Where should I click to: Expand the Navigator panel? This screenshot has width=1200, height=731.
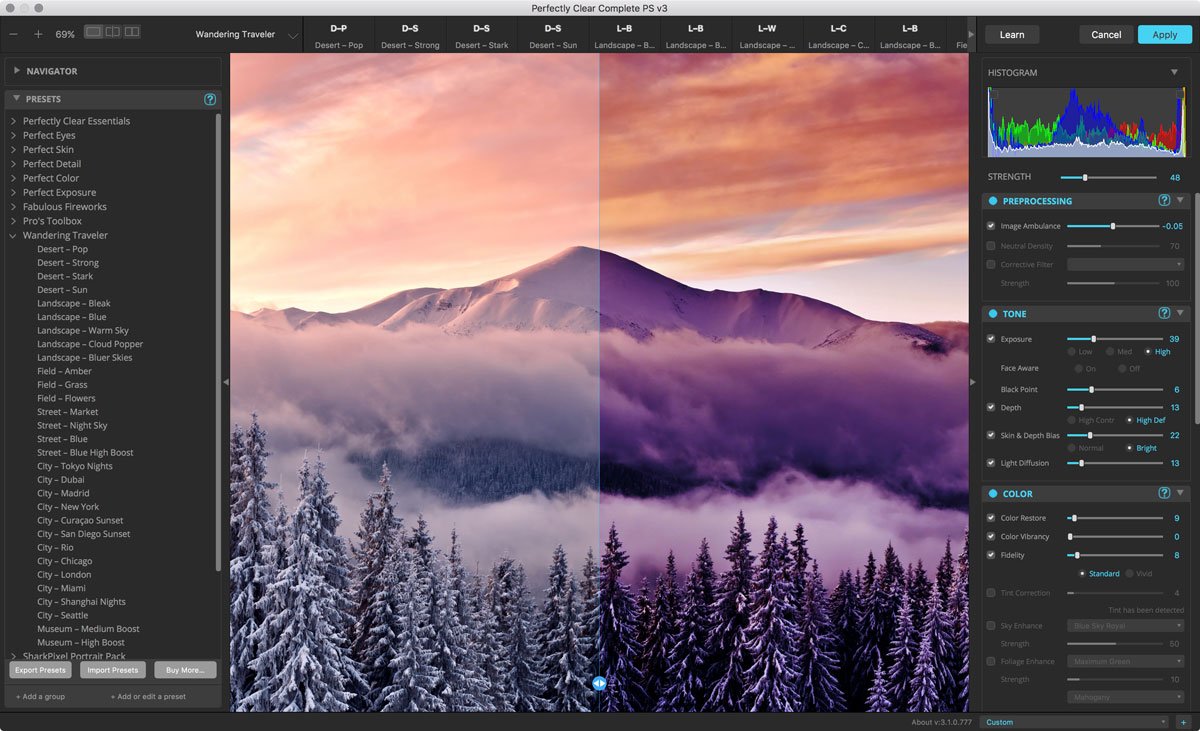17,71
